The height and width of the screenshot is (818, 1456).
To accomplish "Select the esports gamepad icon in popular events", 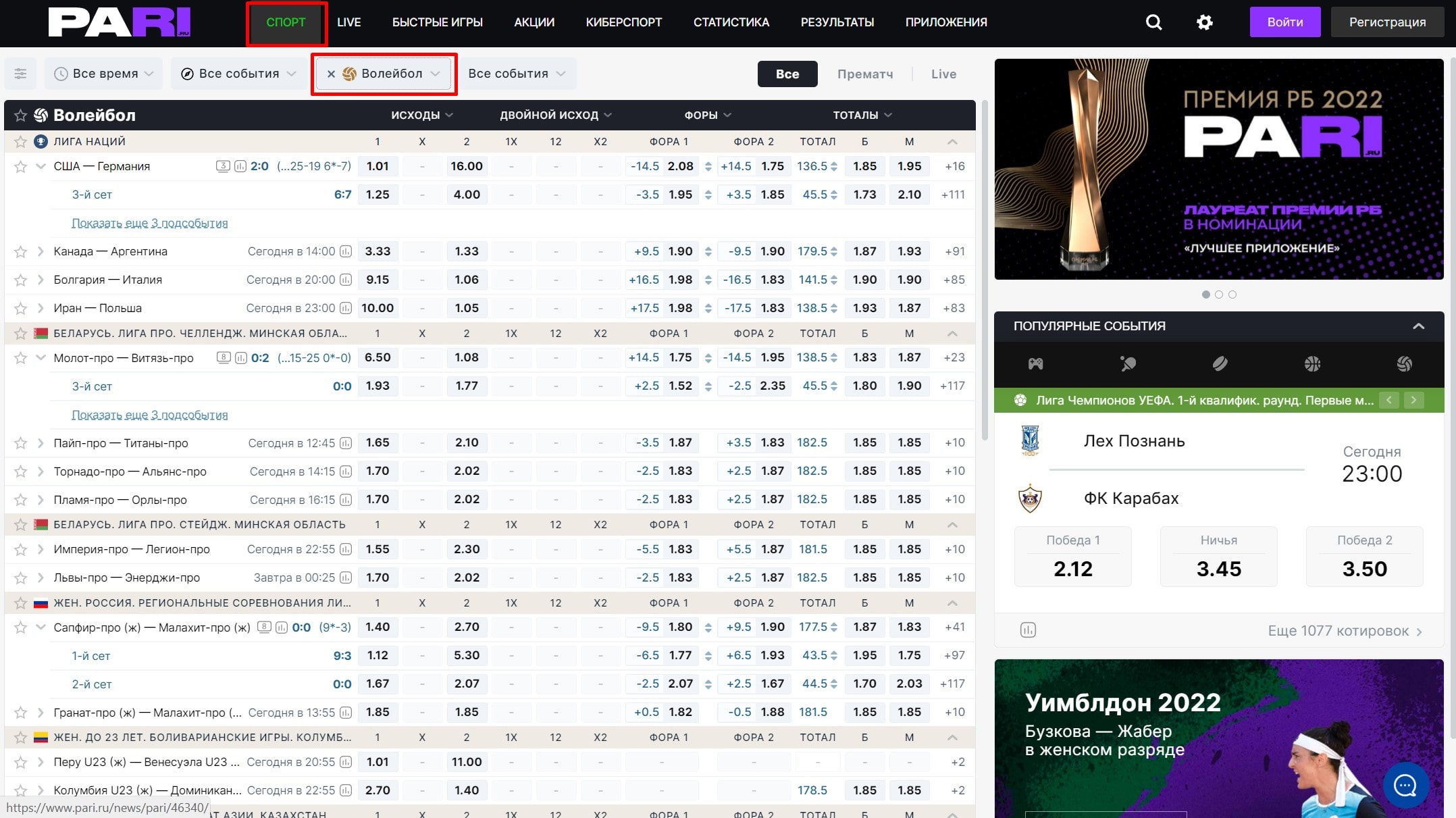I will pos(1035,364).
